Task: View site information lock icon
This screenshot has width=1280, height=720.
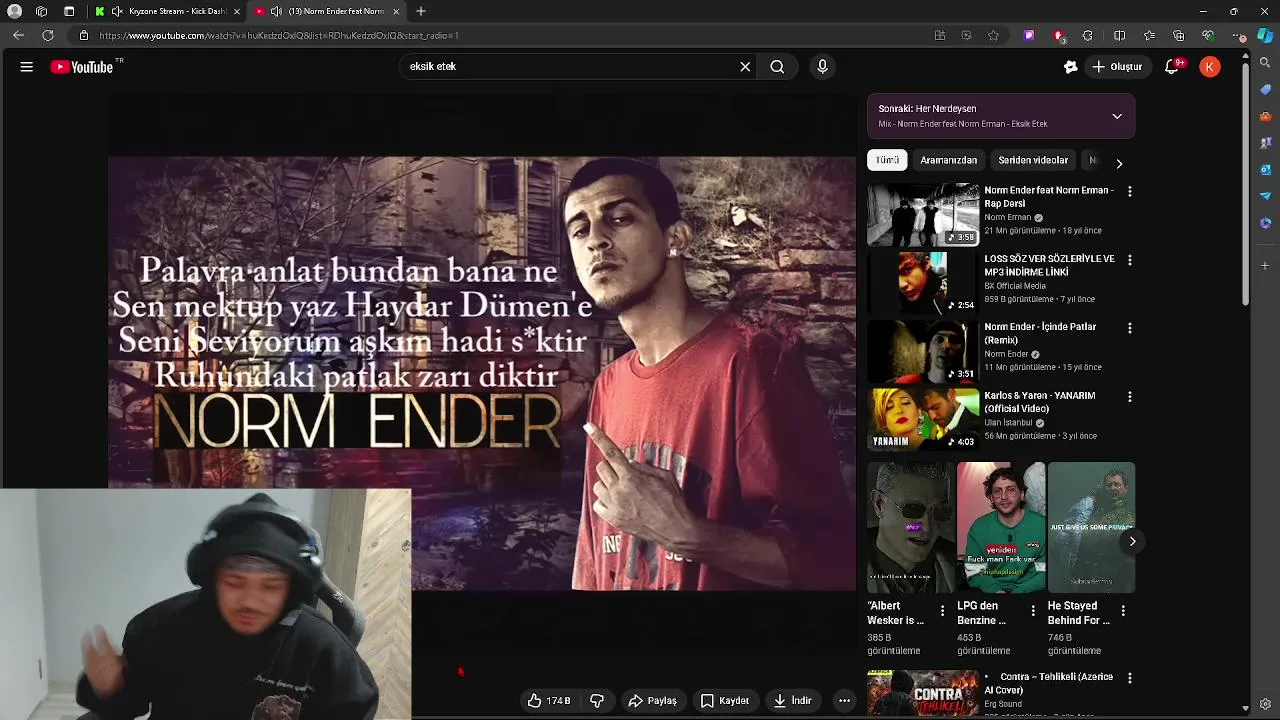Action: [84, 35]
